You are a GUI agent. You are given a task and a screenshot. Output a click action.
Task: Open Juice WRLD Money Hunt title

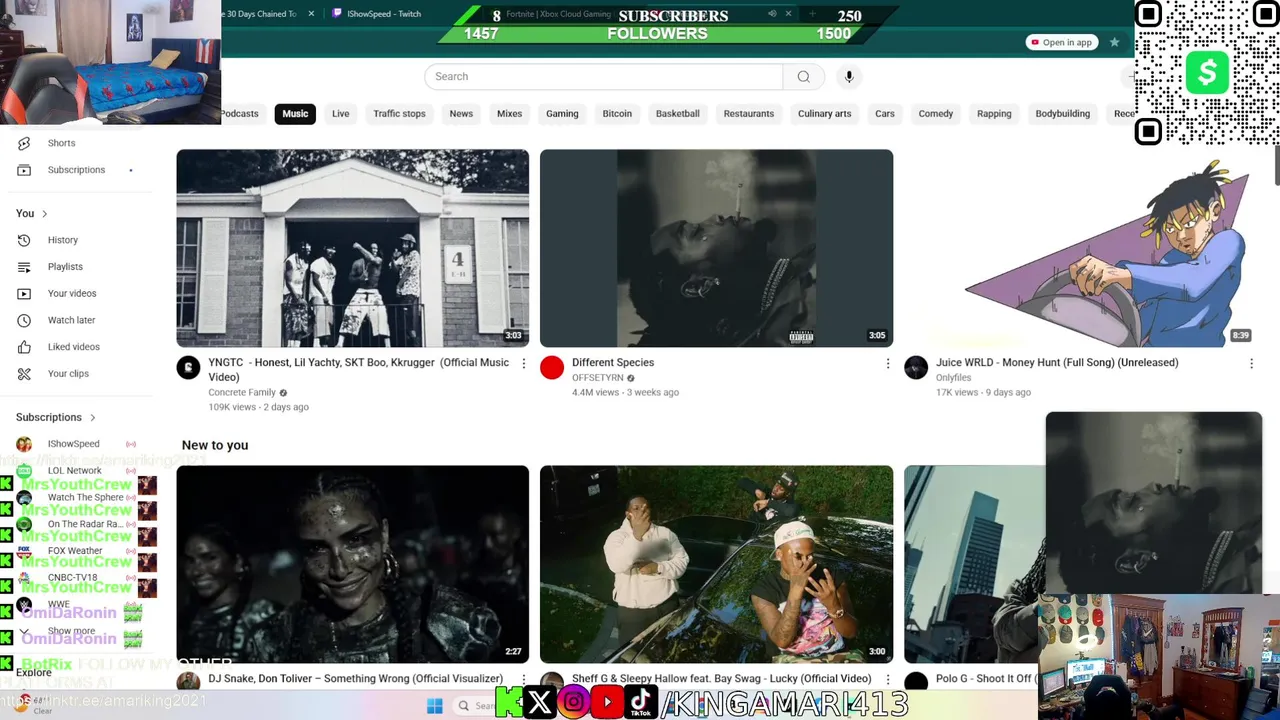point(1057,363)
